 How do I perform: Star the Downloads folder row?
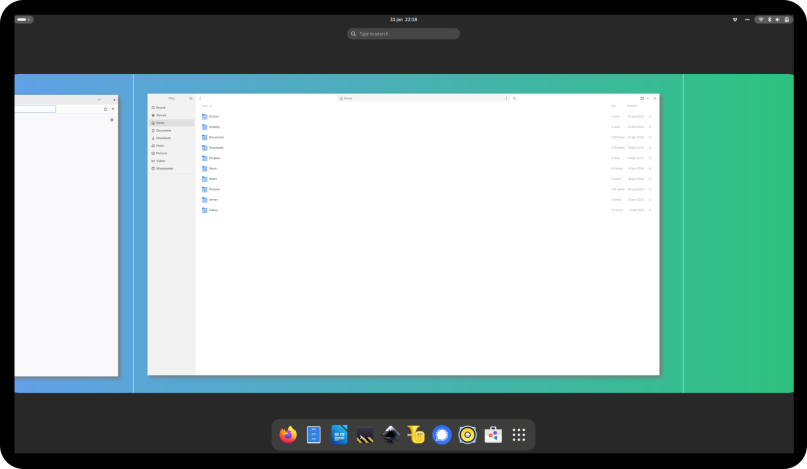tap(650, 148)
